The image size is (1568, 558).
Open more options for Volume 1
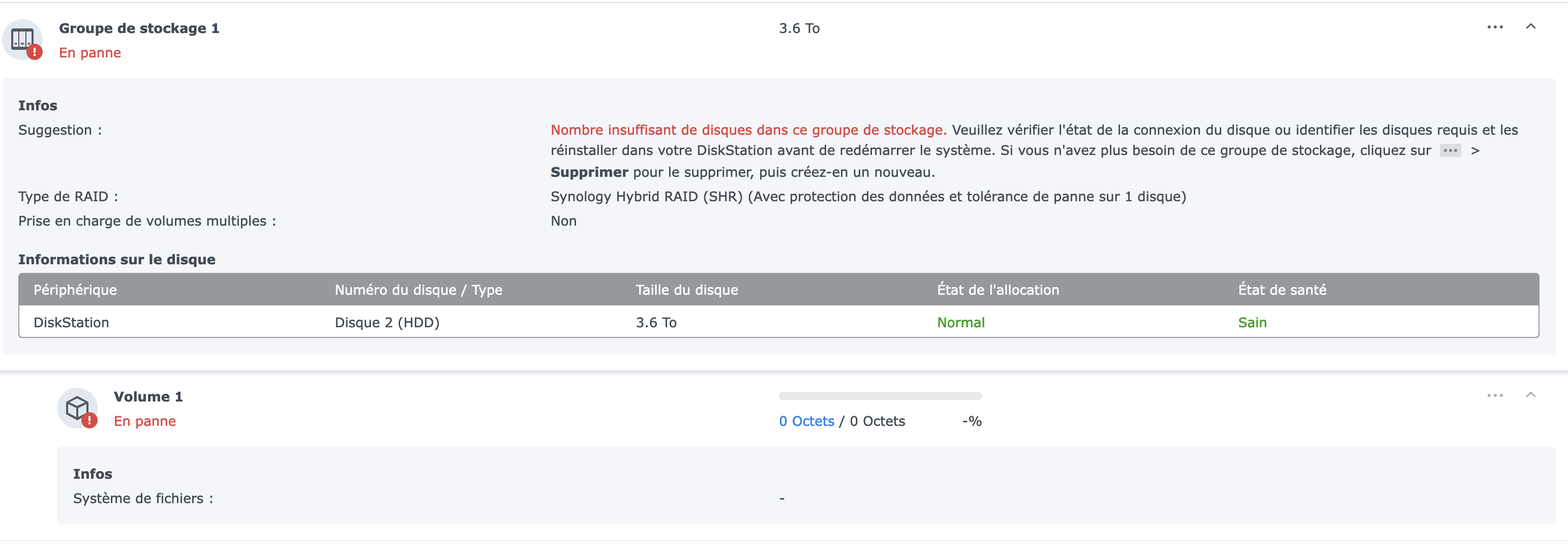[x=1494, y=395]
